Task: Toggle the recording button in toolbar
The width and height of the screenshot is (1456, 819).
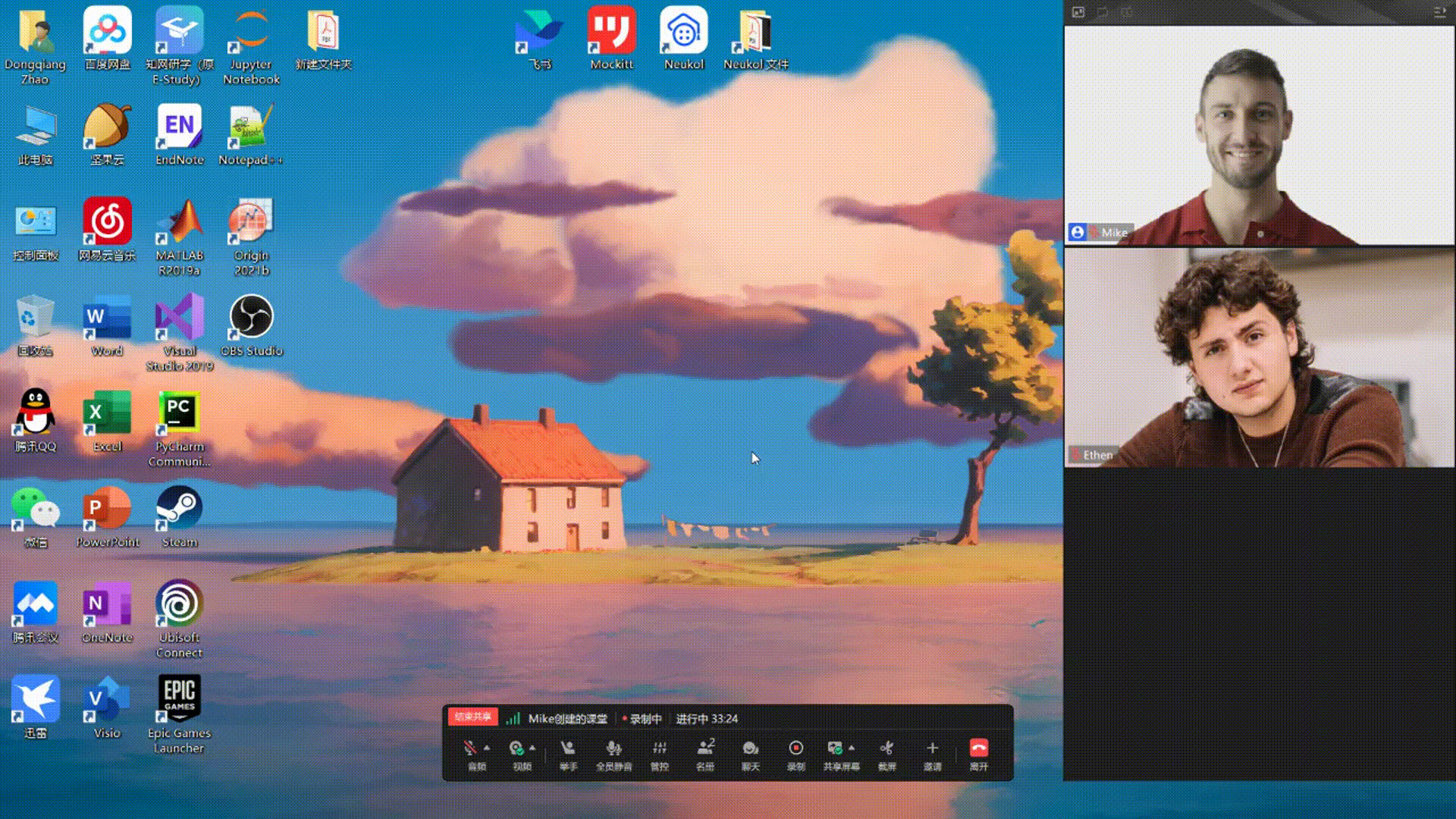Action: [x=795, y=748]
